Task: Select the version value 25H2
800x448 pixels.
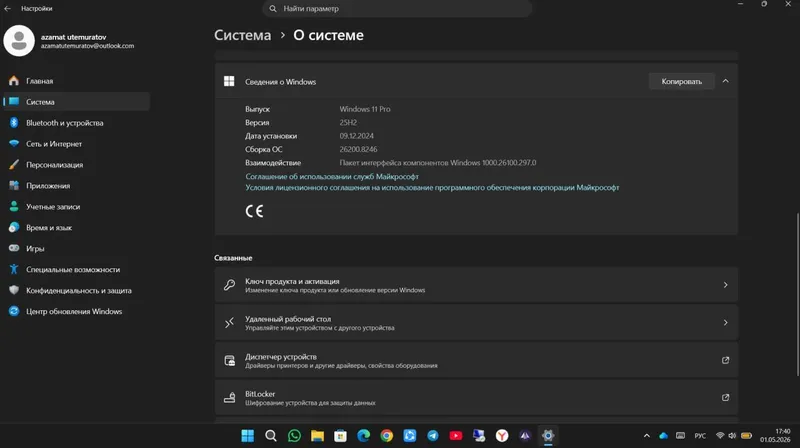Action: [x=348, y=122]
